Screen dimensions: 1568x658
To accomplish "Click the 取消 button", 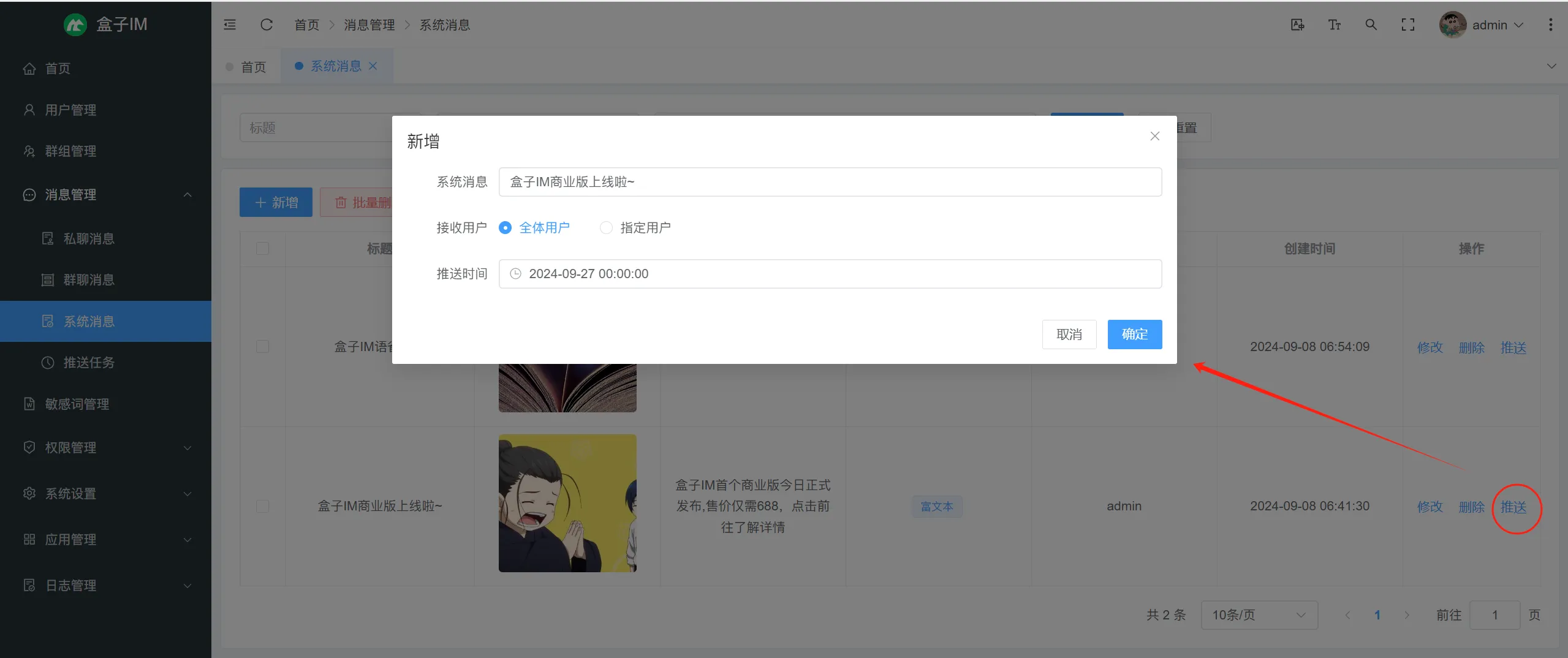I will [1069, 335].
